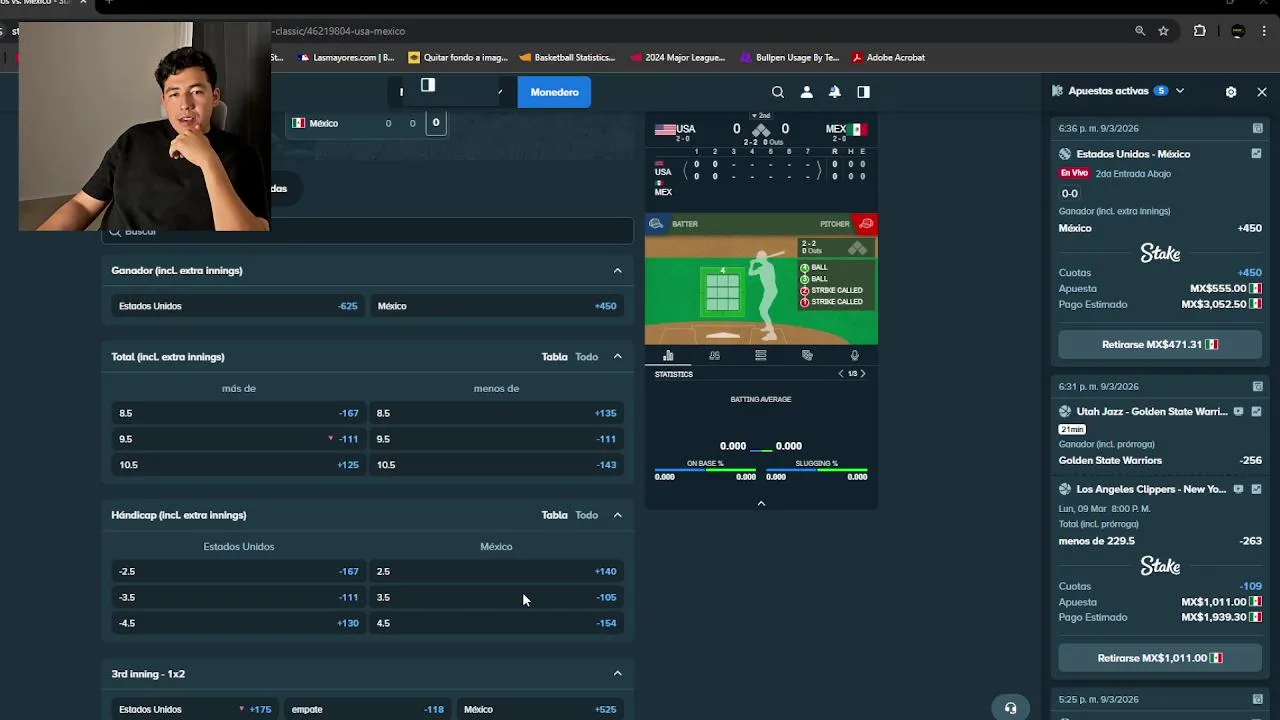Open Basketball Statistics bookmark

click(x=567, y=58)
